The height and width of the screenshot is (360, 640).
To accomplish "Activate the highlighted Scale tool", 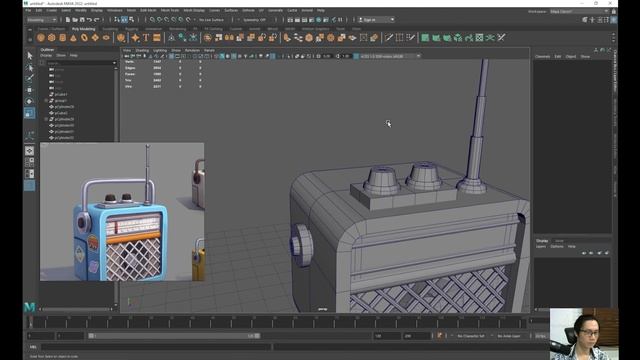I will tap(29, 113).
